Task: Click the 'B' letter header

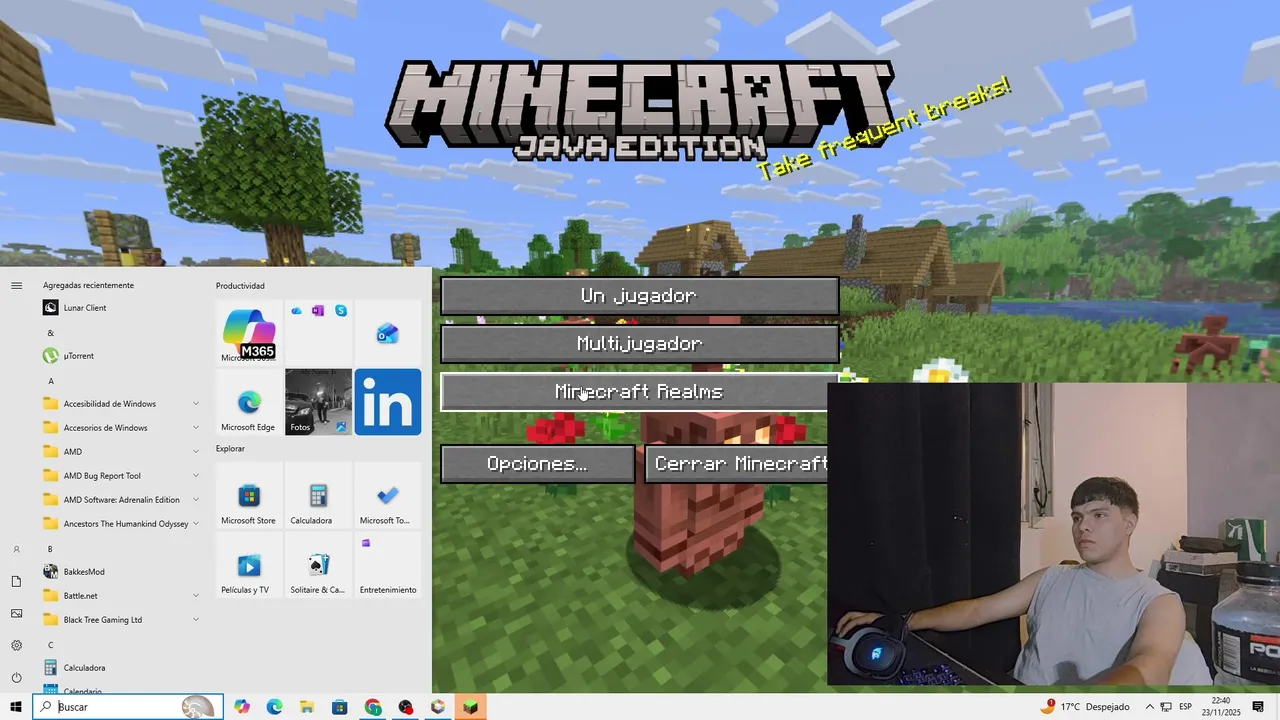Action: [50, 549]
